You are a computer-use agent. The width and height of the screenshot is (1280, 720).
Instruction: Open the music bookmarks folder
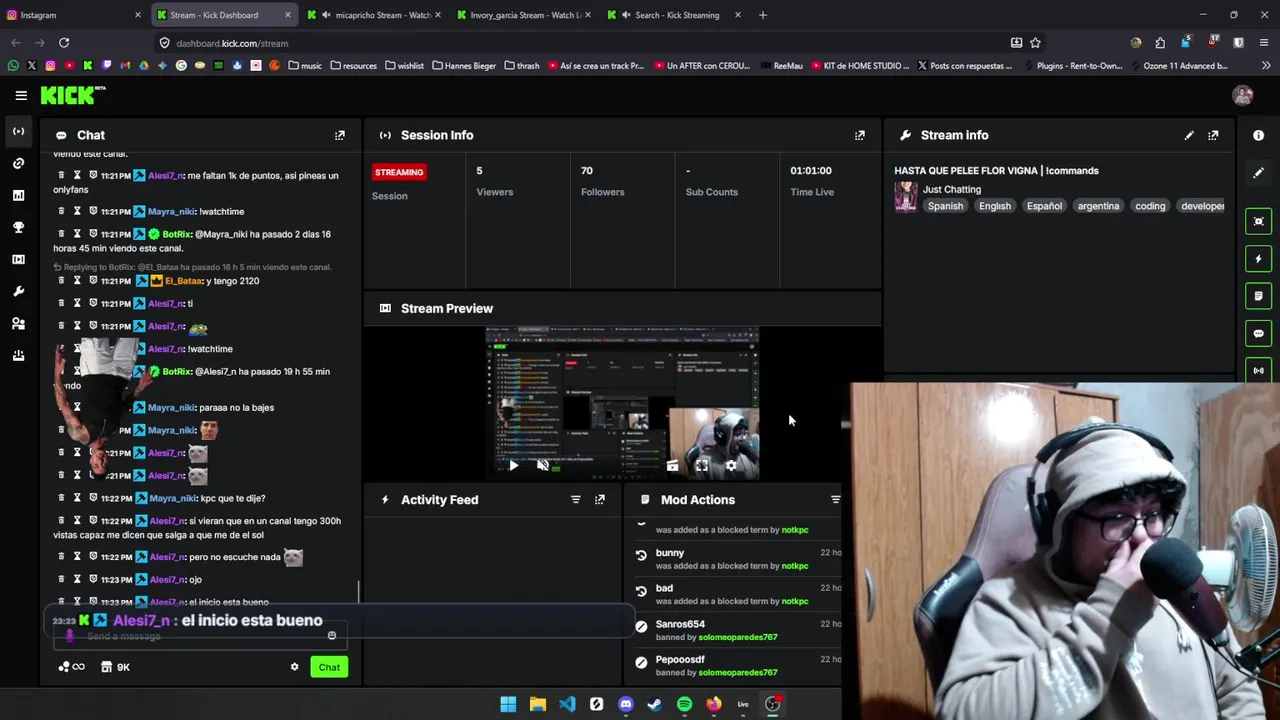305,66
